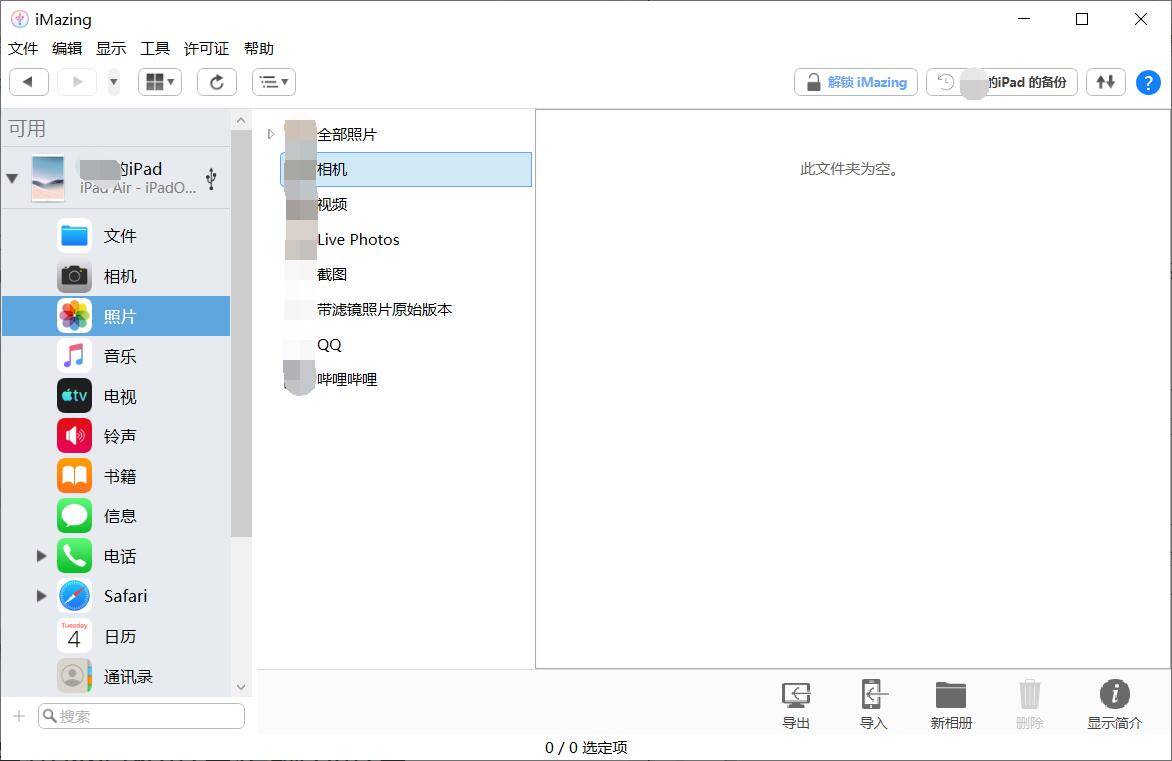Expand the 全部照片 album tree

(270, 134)
